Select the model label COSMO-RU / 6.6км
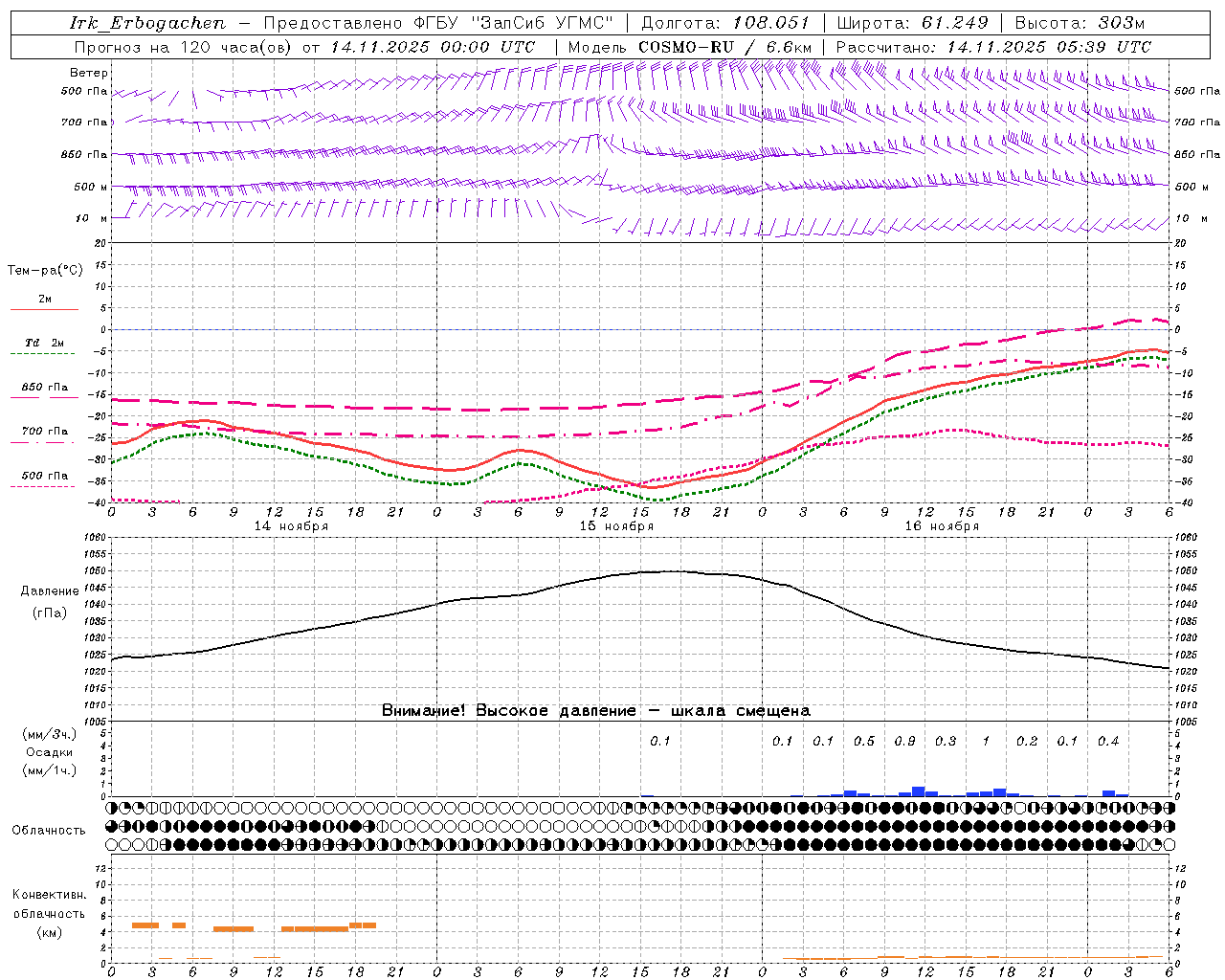 (x=724, y=47)
